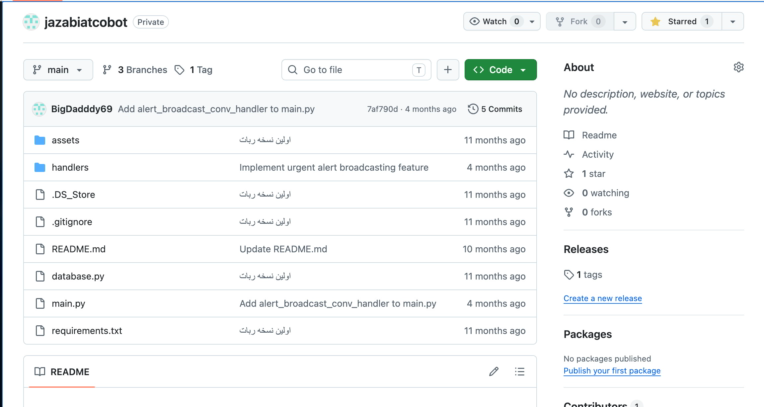
Task: Open the requirements.txt file
Action: click(x=87, y=330)
